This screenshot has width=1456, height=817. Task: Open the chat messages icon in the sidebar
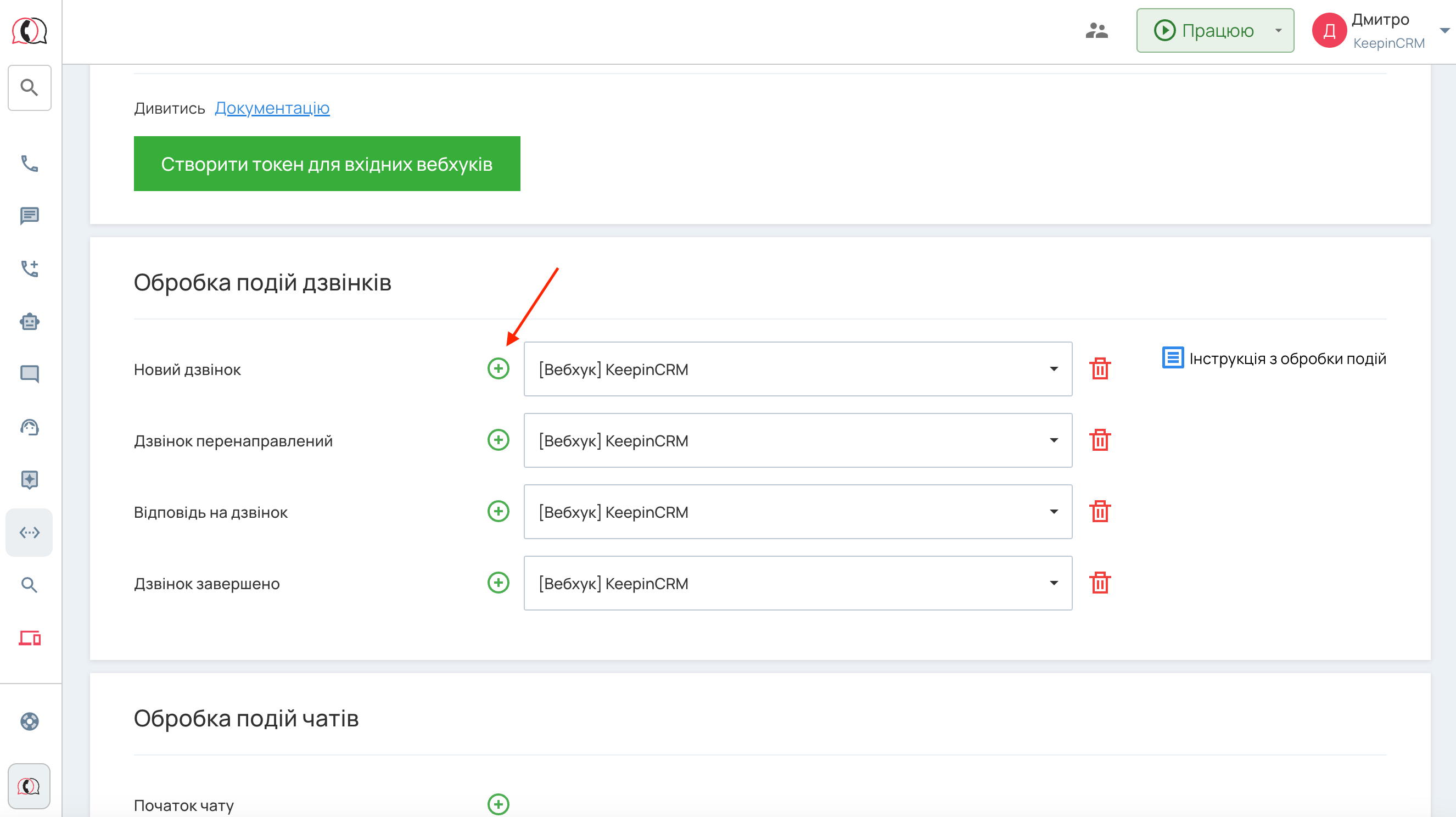tap(30, 215)
